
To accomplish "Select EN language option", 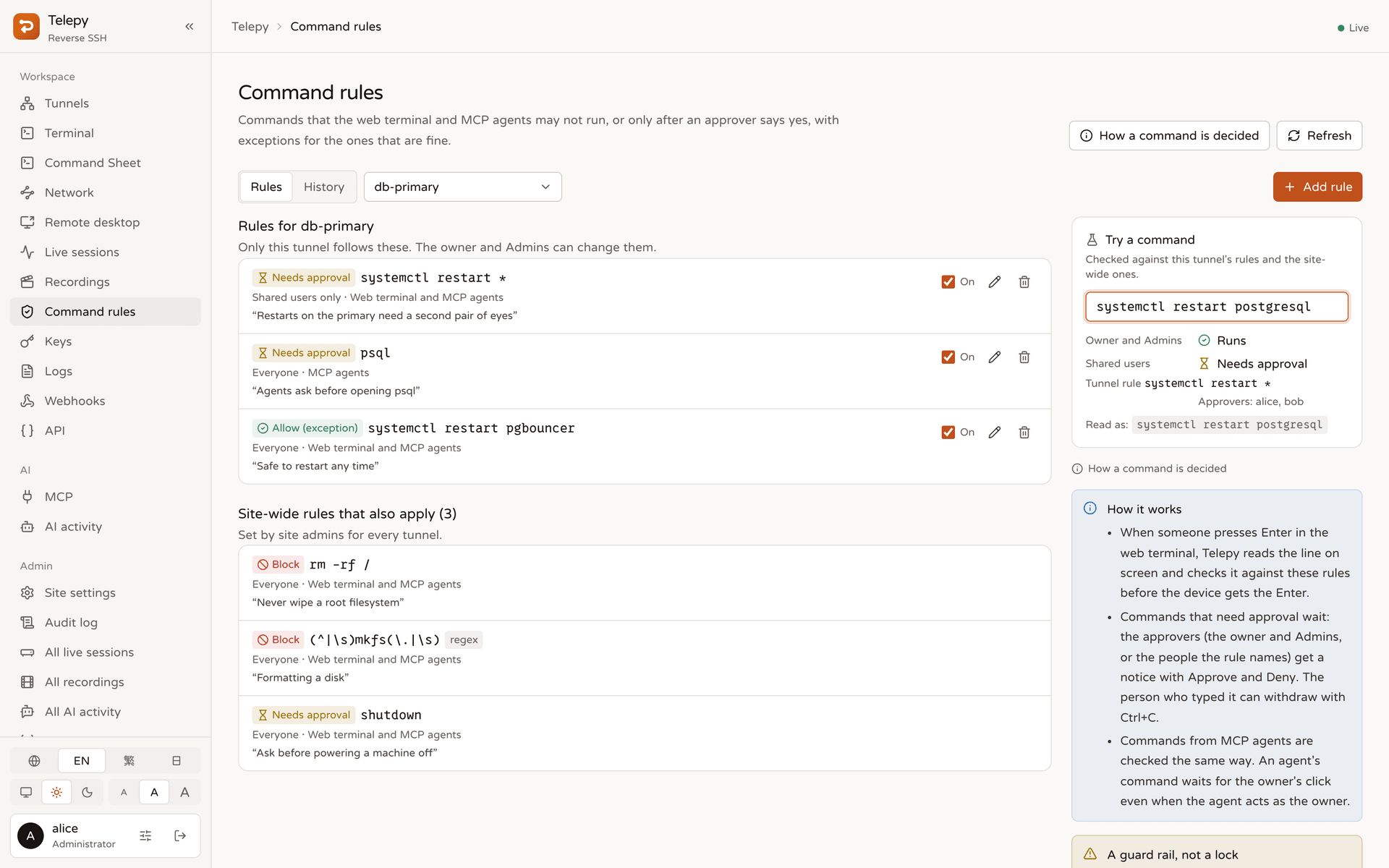I will point(82,761).
